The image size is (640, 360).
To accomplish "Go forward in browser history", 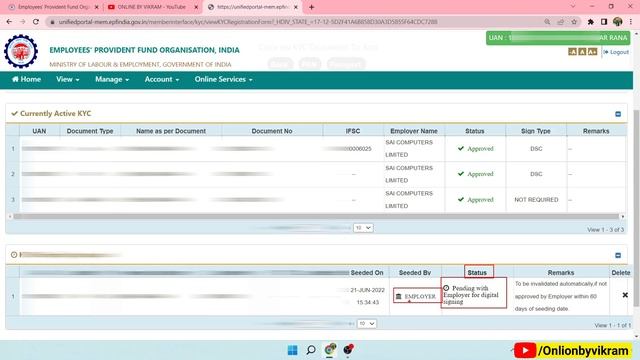I will click(x=22, y=22).
